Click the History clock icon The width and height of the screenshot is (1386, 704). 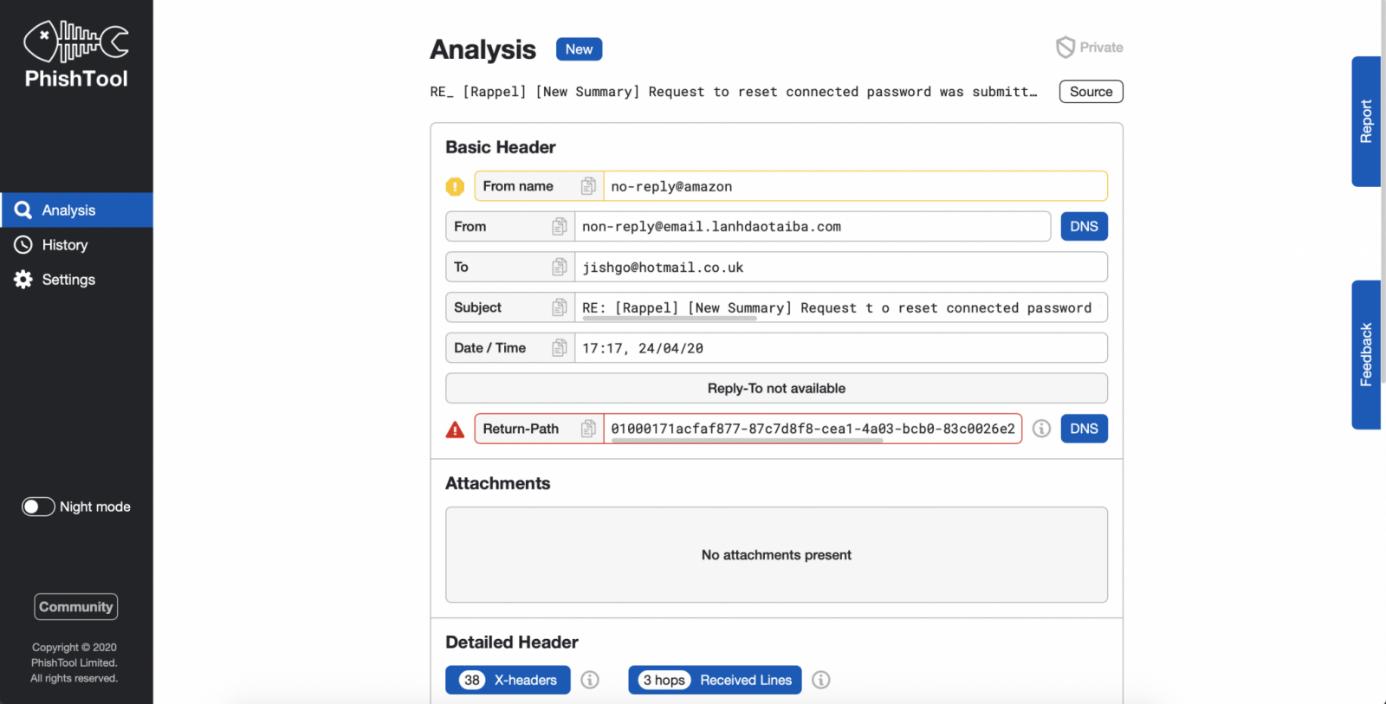[24, 245]
